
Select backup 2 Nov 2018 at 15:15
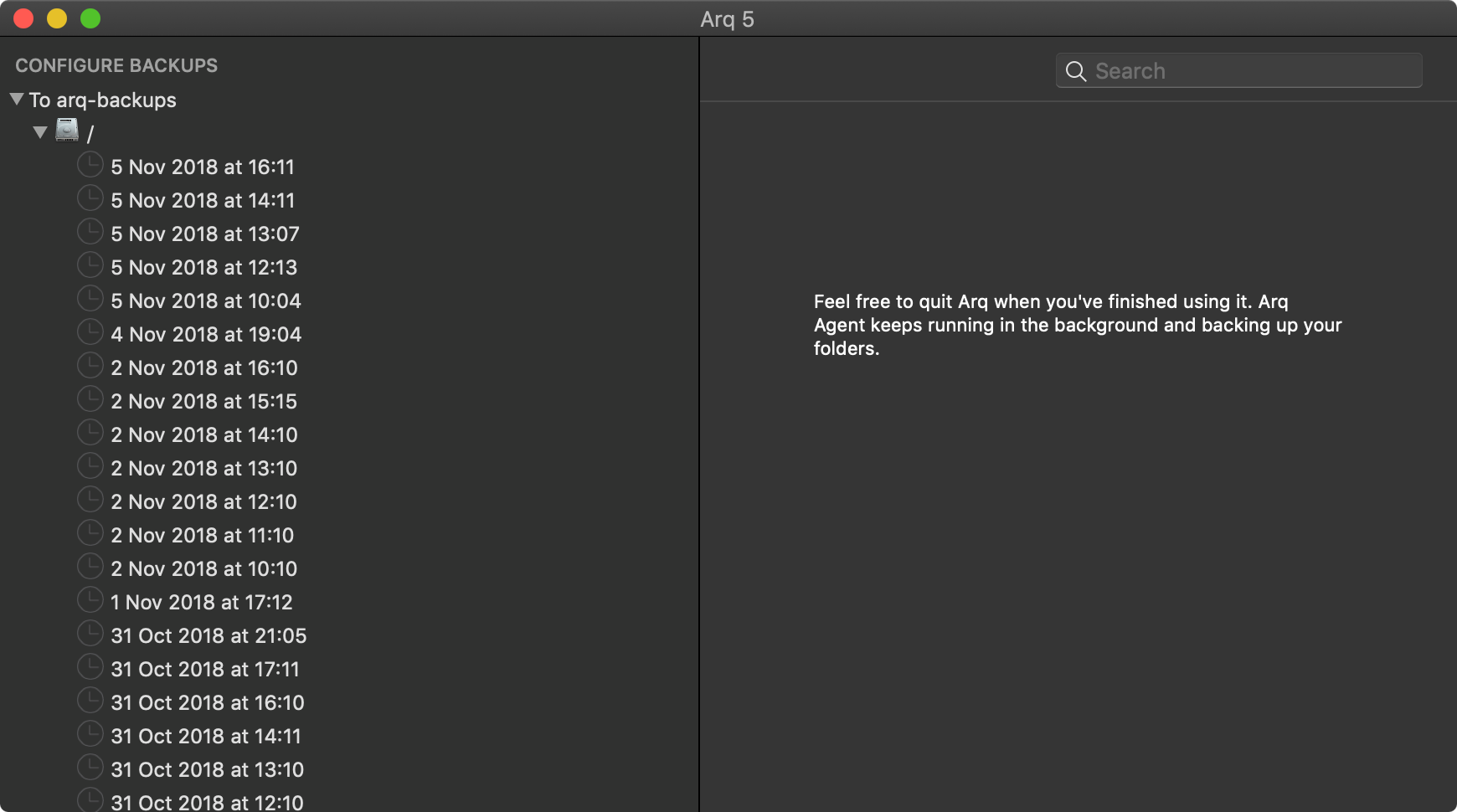(204, 401)
